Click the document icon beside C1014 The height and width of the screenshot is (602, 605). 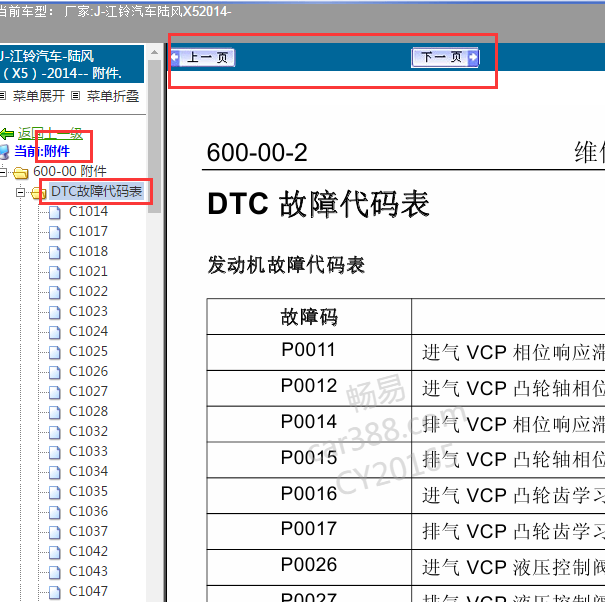[54, 213]
